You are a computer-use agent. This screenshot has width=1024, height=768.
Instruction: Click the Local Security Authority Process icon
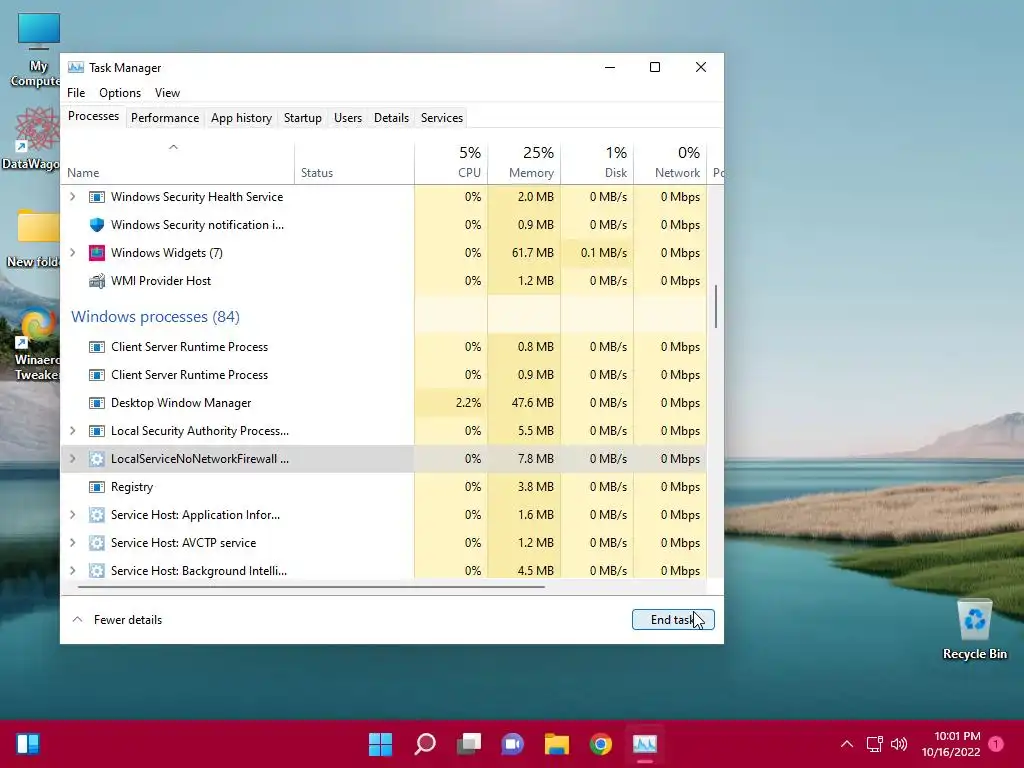(97, 431)
